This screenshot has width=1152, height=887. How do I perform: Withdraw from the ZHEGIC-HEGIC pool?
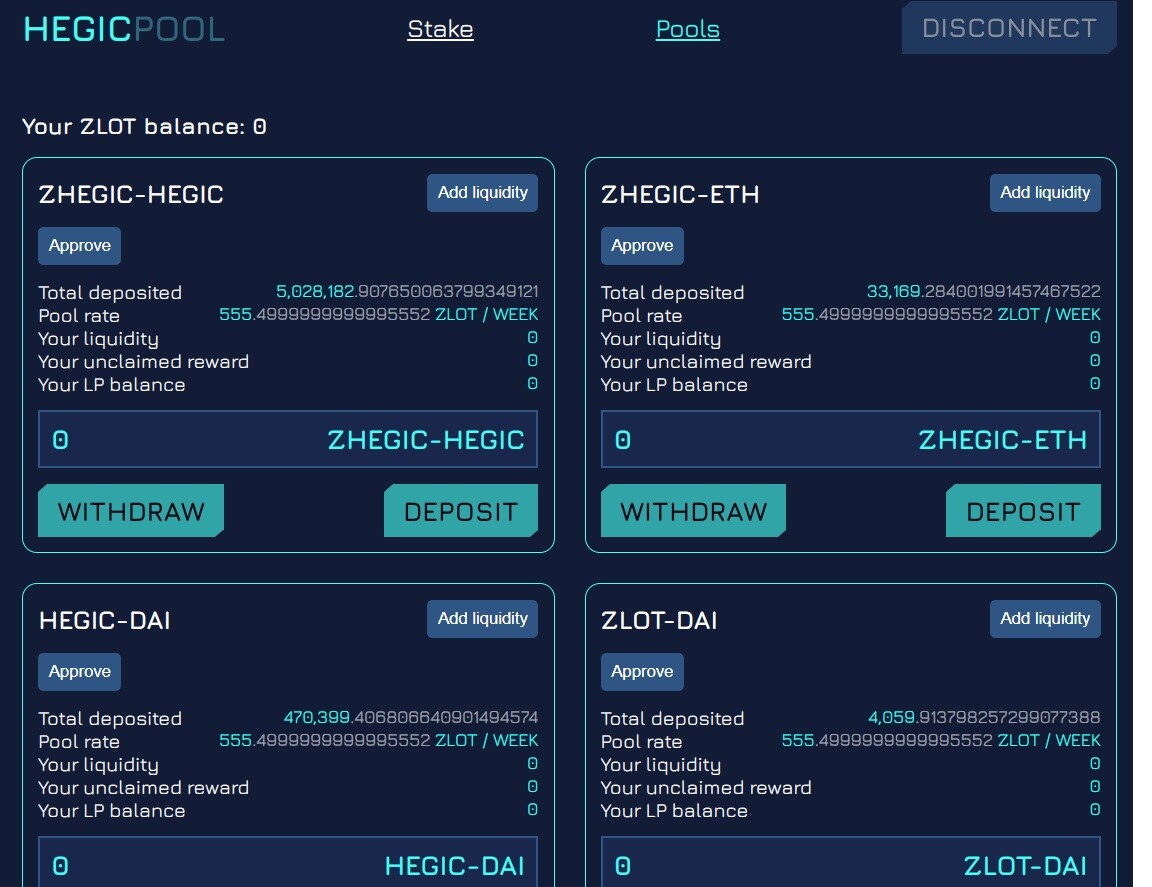click(131, 511)
